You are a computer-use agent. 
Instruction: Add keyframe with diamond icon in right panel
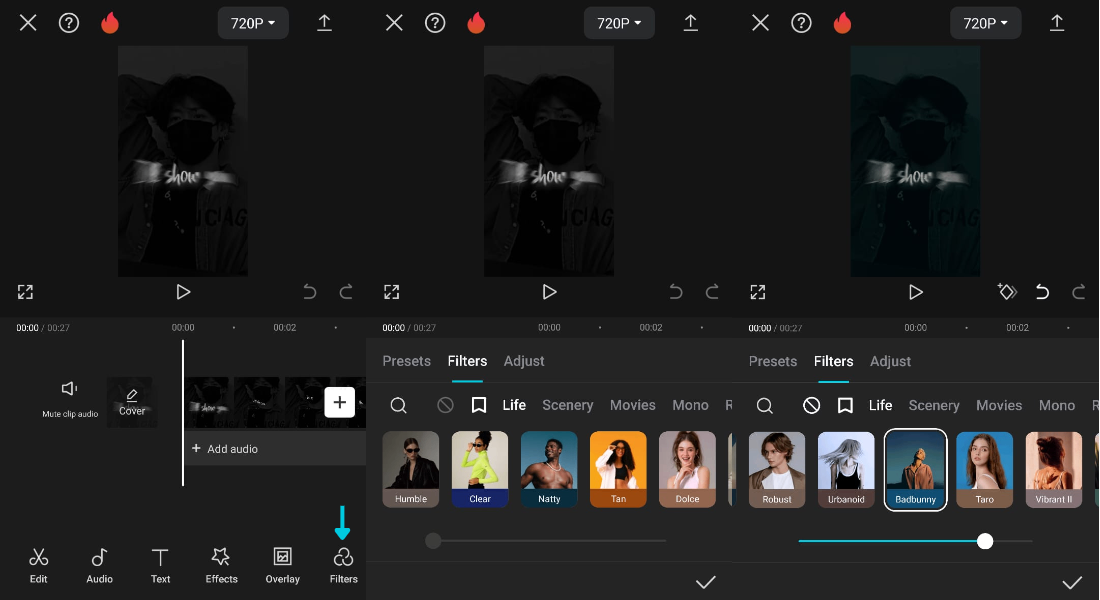click(1007, 291)
